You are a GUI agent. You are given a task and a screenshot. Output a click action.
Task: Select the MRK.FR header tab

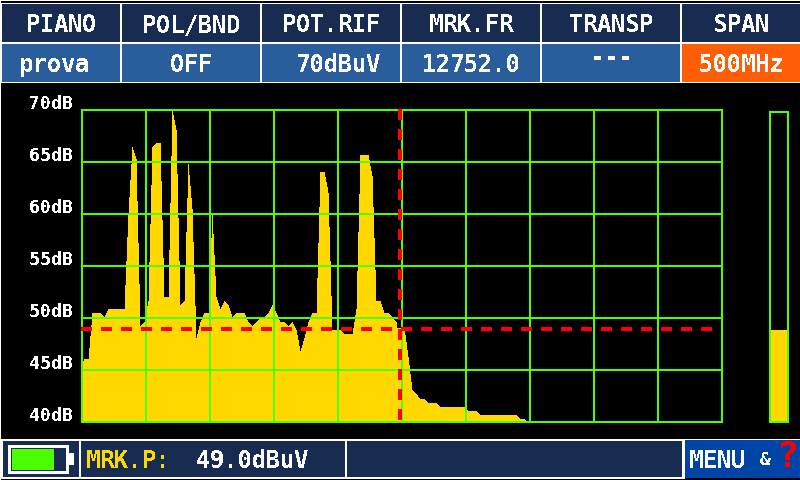coord(471,23)
